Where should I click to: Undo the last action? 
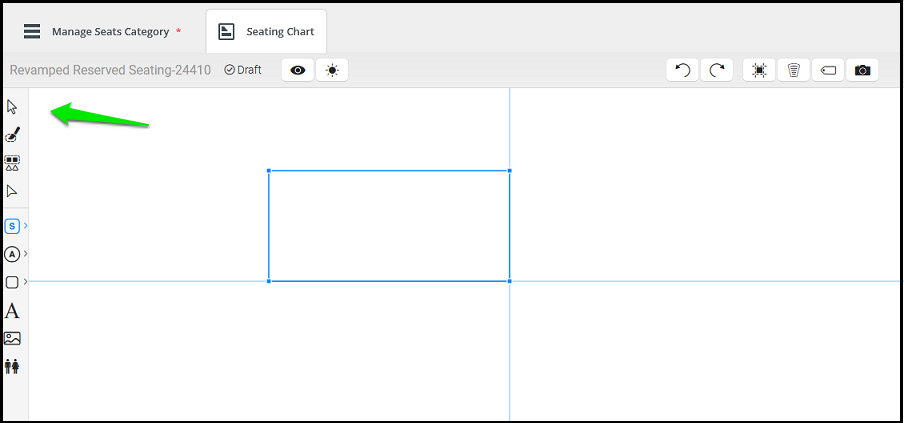pos(683,70)
